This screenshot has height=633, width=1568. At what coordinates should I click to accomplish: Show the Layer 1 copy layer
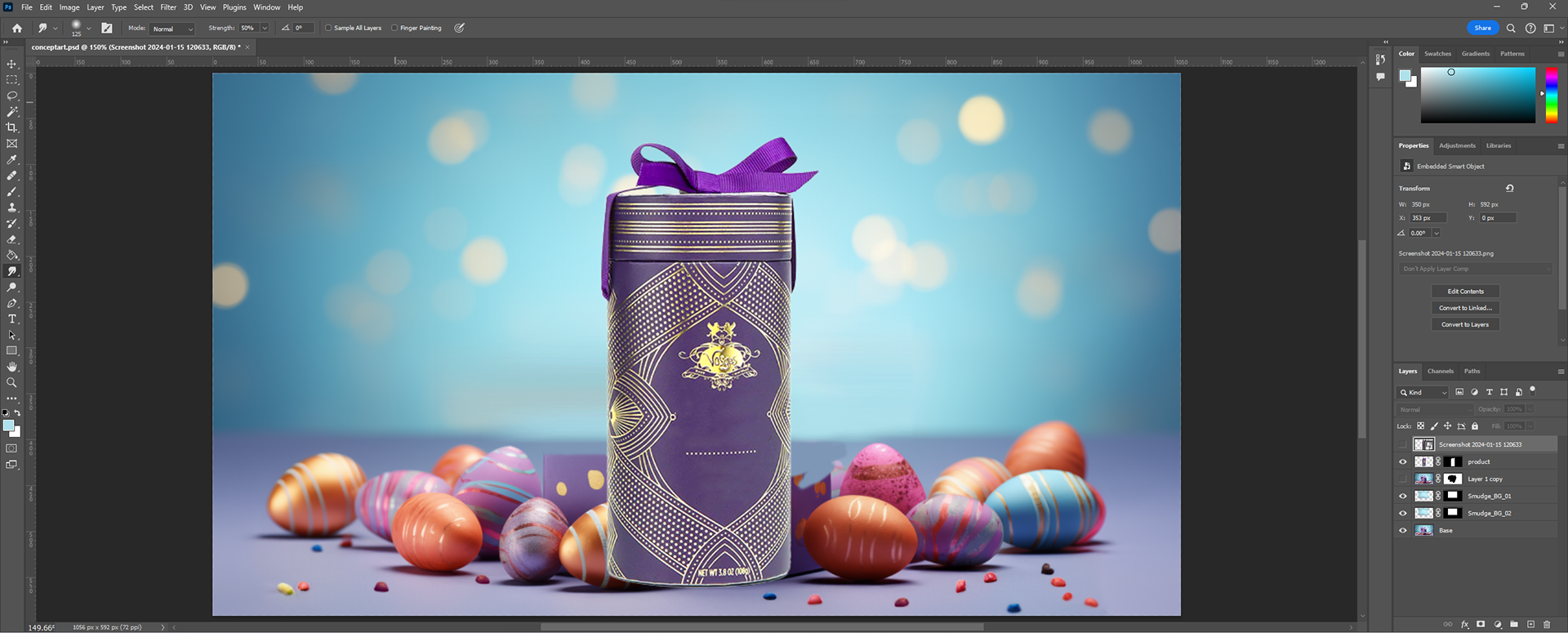coord(1403,479)
